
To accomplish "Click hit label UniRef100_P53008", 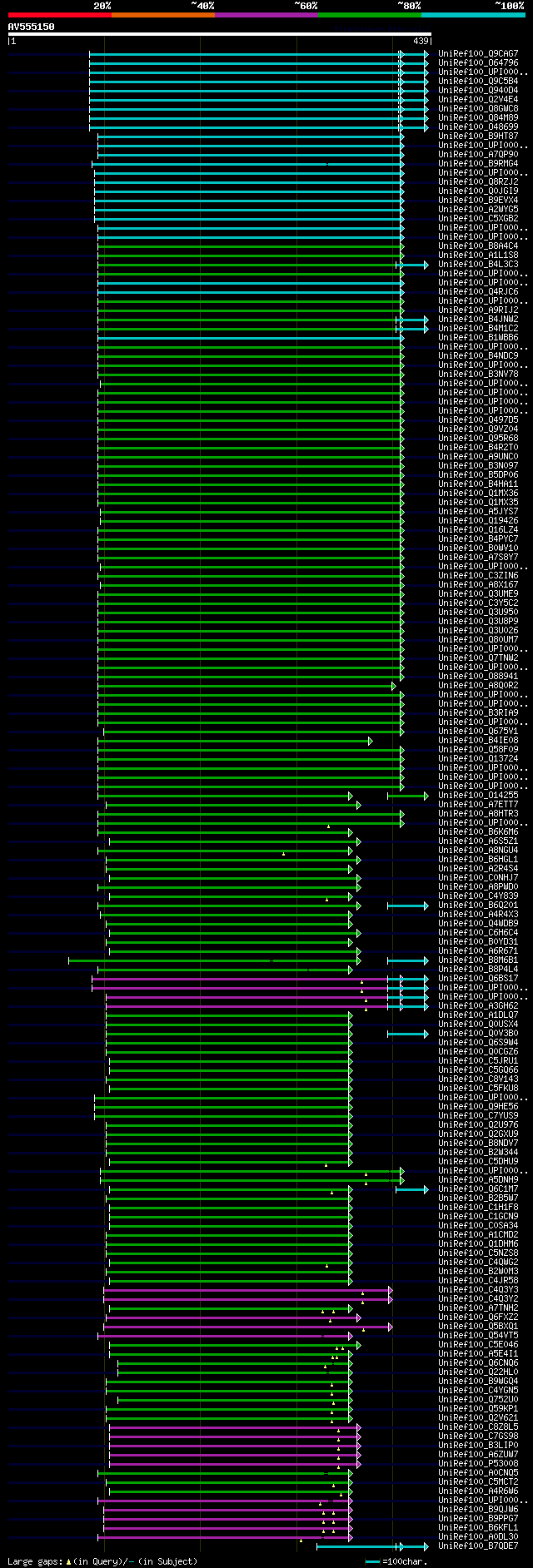I will coord(478,1464).
